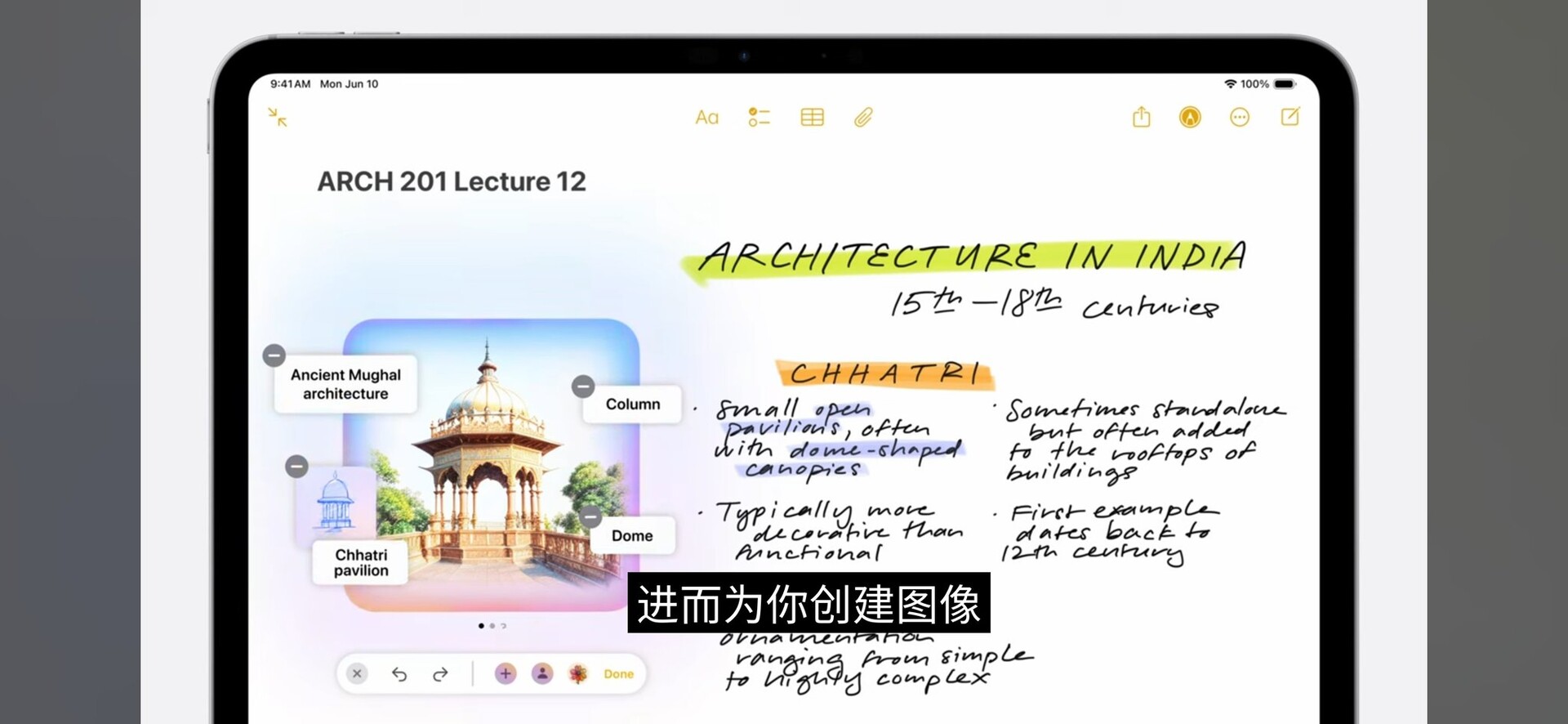Choose a person with the person icon
Image resolution: width=1568 pixels, height=724 pixels.
pyautogui.click(x=542, y=674)
